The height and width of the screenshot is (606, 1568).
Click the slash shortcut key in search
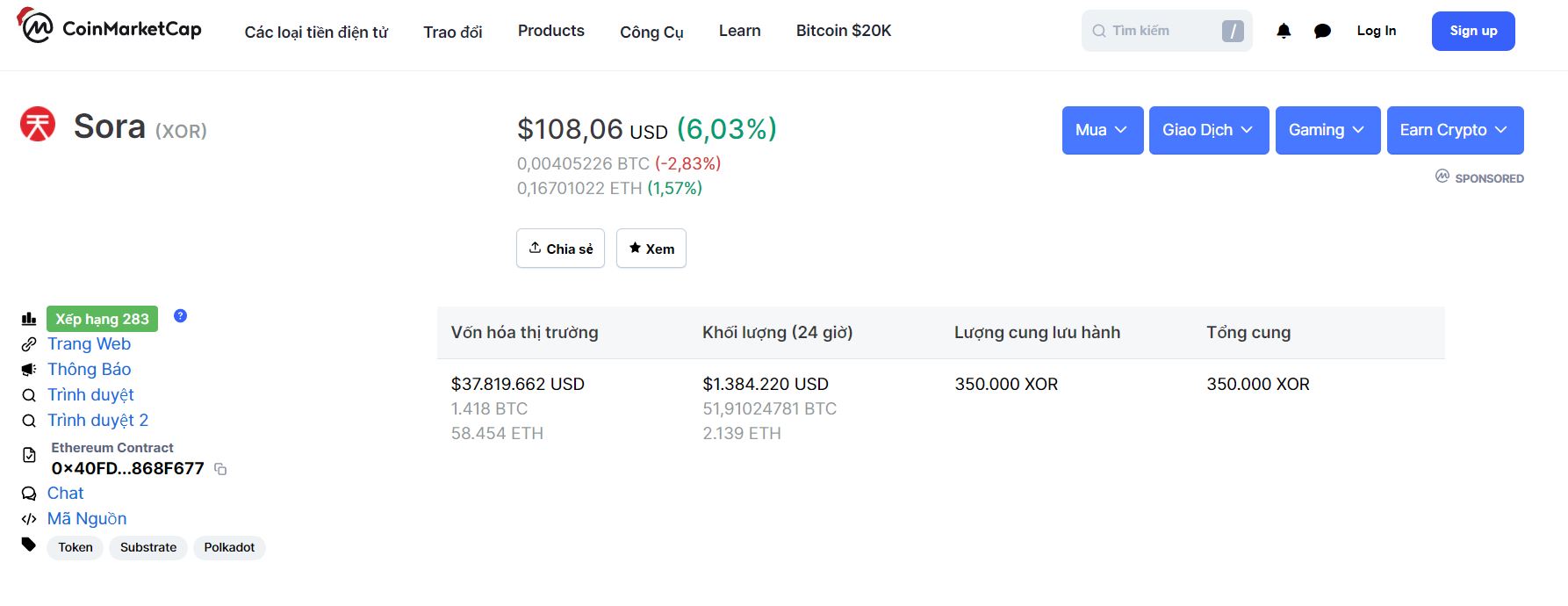coord(1233,32)
